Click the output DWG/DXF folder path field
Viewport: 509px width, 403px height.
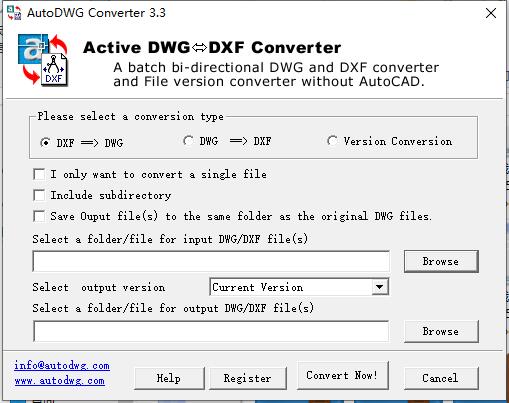[x=211, y=331]
